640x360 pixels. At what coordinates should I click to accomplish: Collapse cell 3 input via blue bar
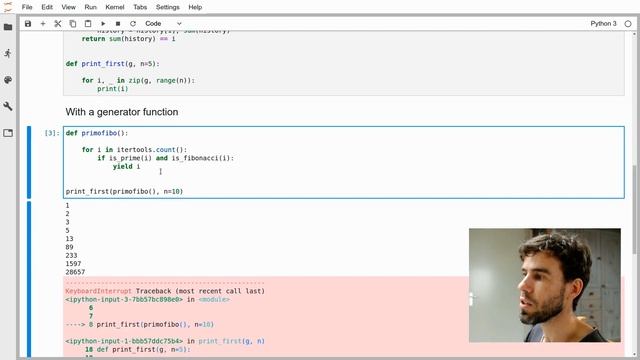[29, 162]
